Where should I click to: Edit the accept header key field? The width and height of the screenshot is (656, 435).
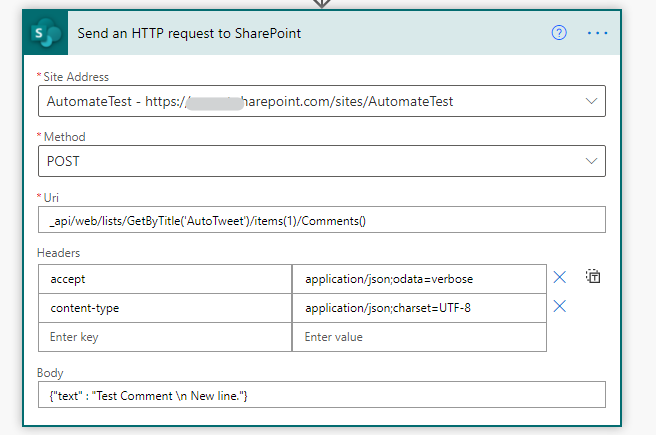pos(165,279)
